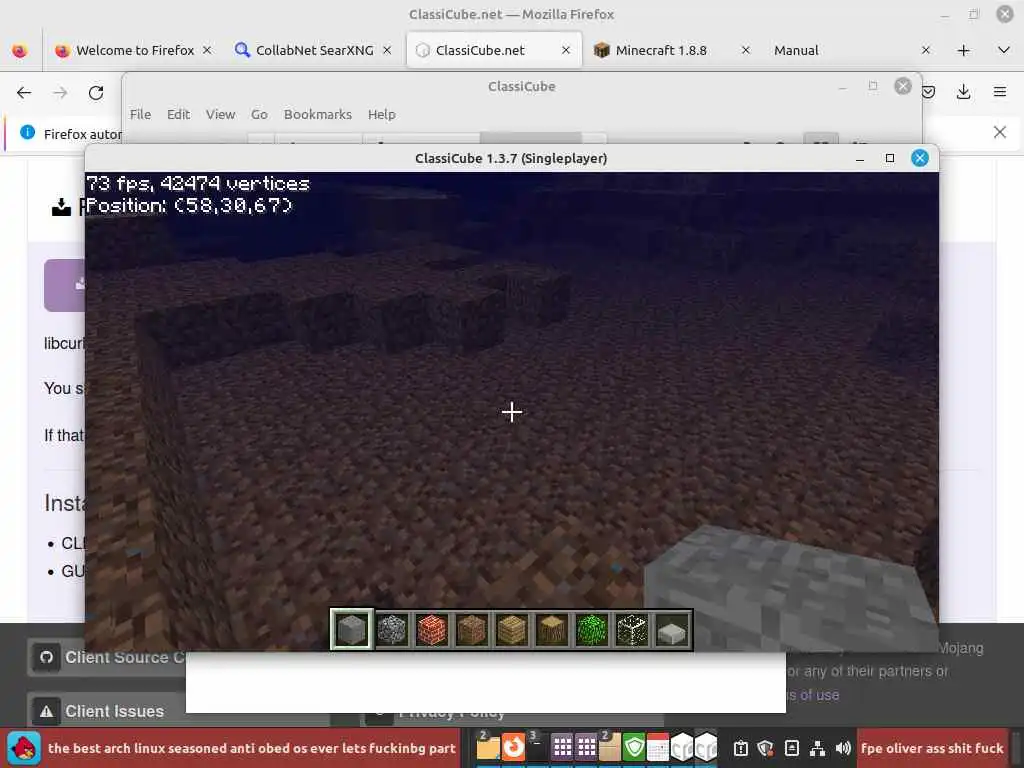Click the clipboard notification tray icon
Screen dimensions: 1024x768
[740, 748]
